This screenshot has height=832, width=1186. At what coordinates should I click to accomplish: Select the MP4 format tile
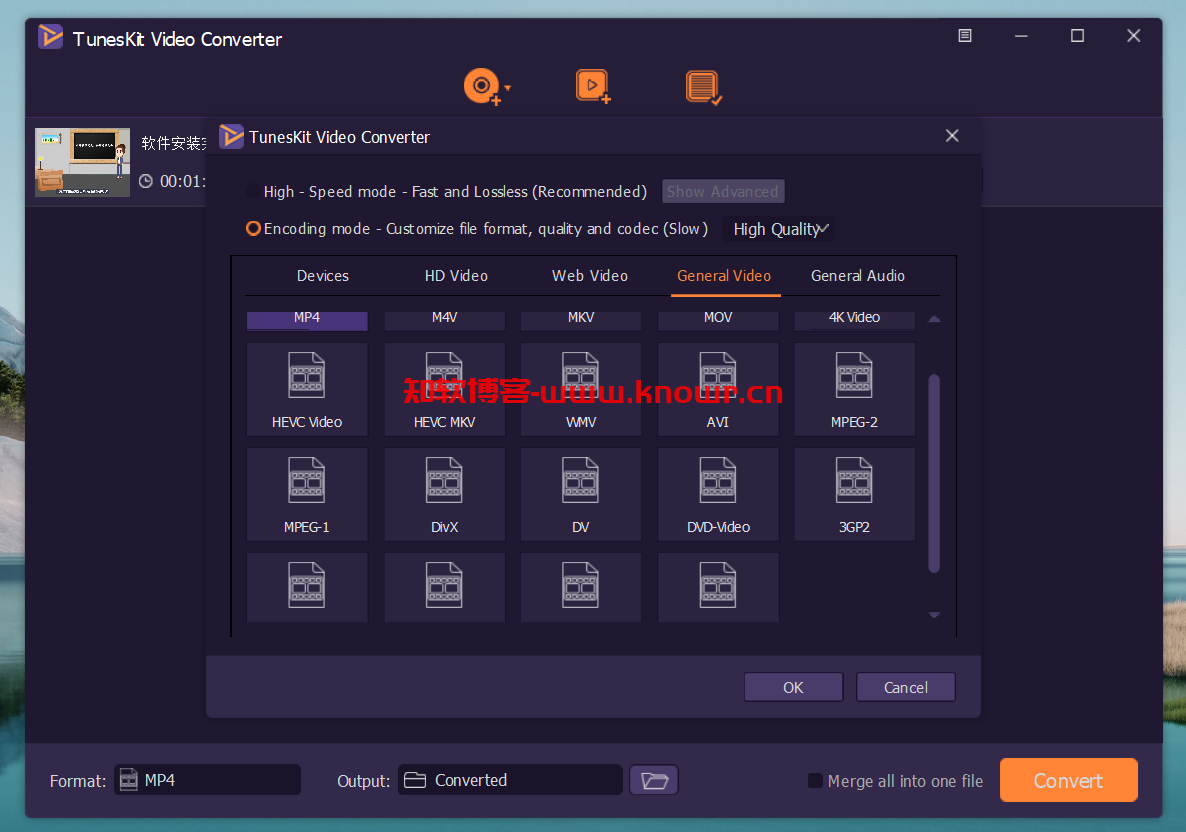coord(307,321)
